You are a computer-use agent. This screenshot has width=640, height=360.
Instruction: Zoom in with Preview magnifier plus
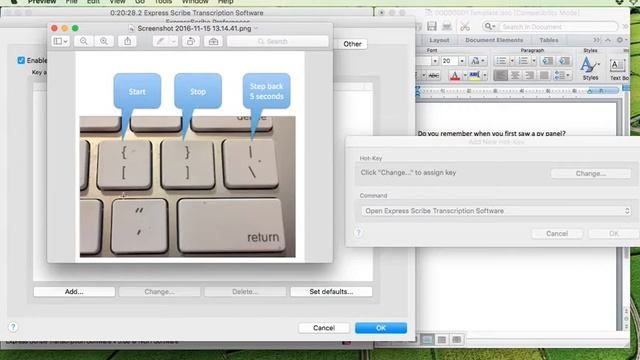[104, 41]
